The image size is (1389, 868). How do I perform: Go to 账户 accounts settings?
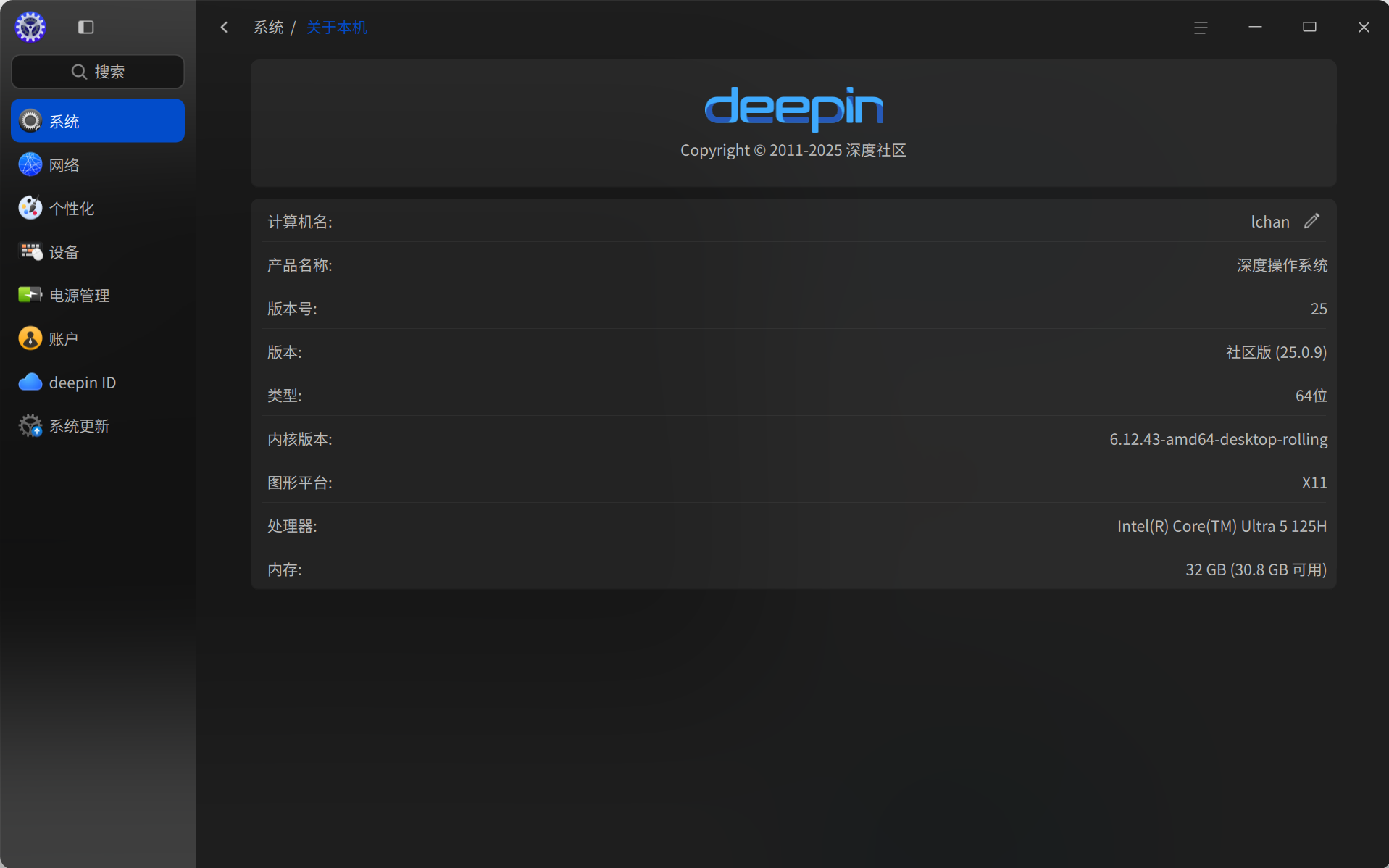98,338
